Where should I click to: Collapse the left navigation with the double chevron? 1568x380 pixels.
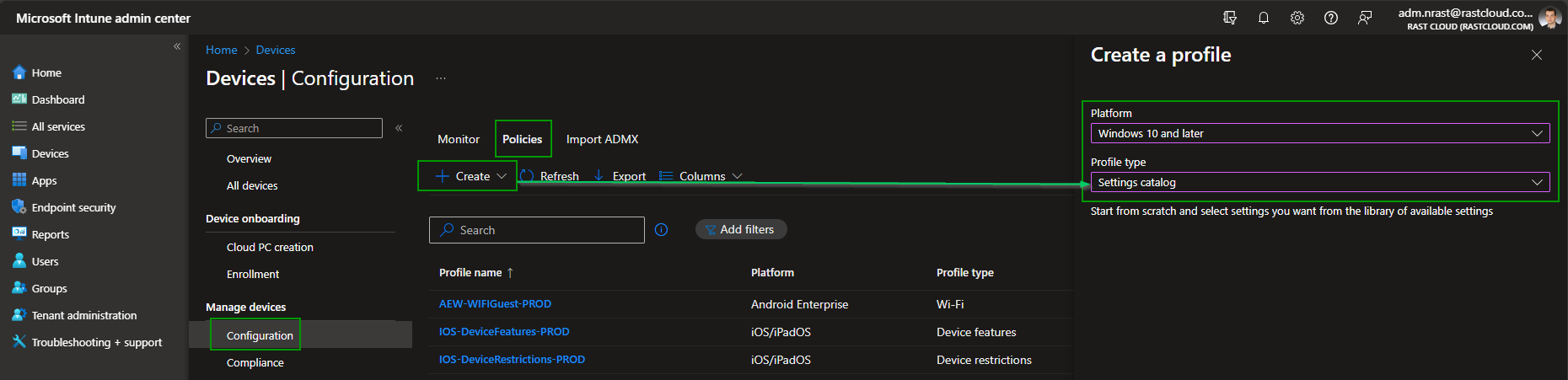[x=177, y=46]
